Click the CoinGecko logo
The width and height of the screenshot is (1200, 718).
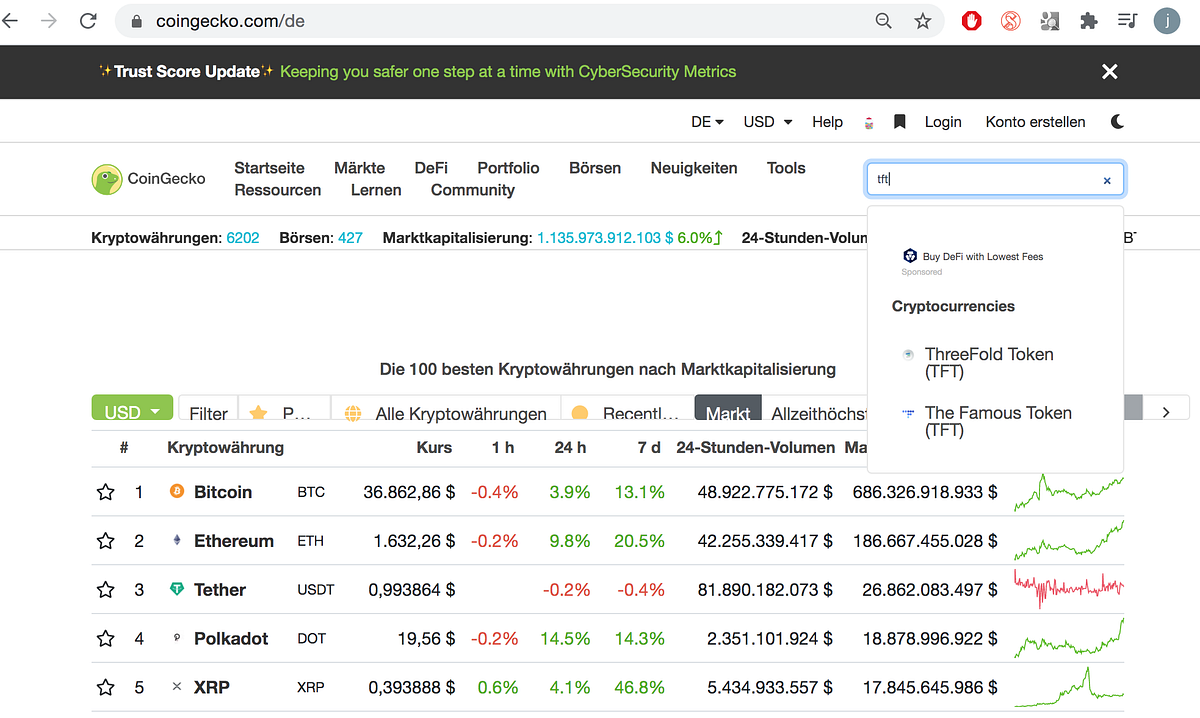click(148, 179)
